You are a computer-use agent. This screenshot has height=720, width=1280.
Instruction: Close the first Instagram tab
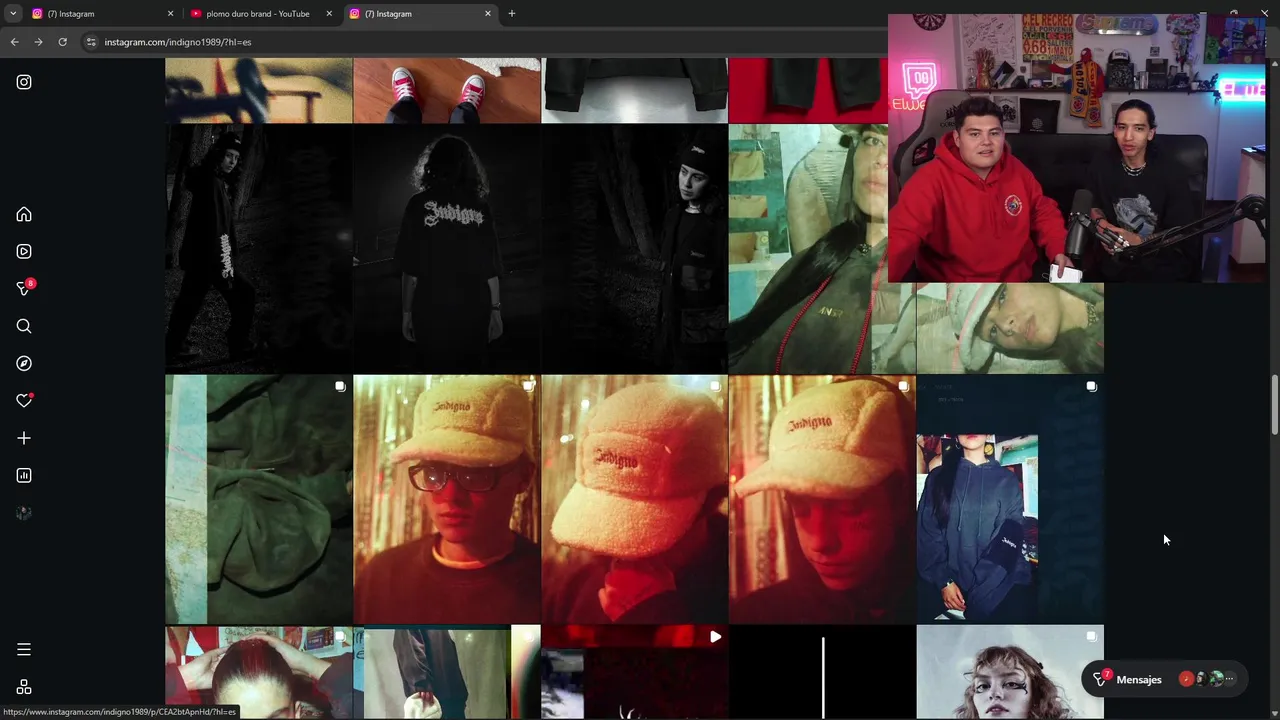tap(170, 14)
